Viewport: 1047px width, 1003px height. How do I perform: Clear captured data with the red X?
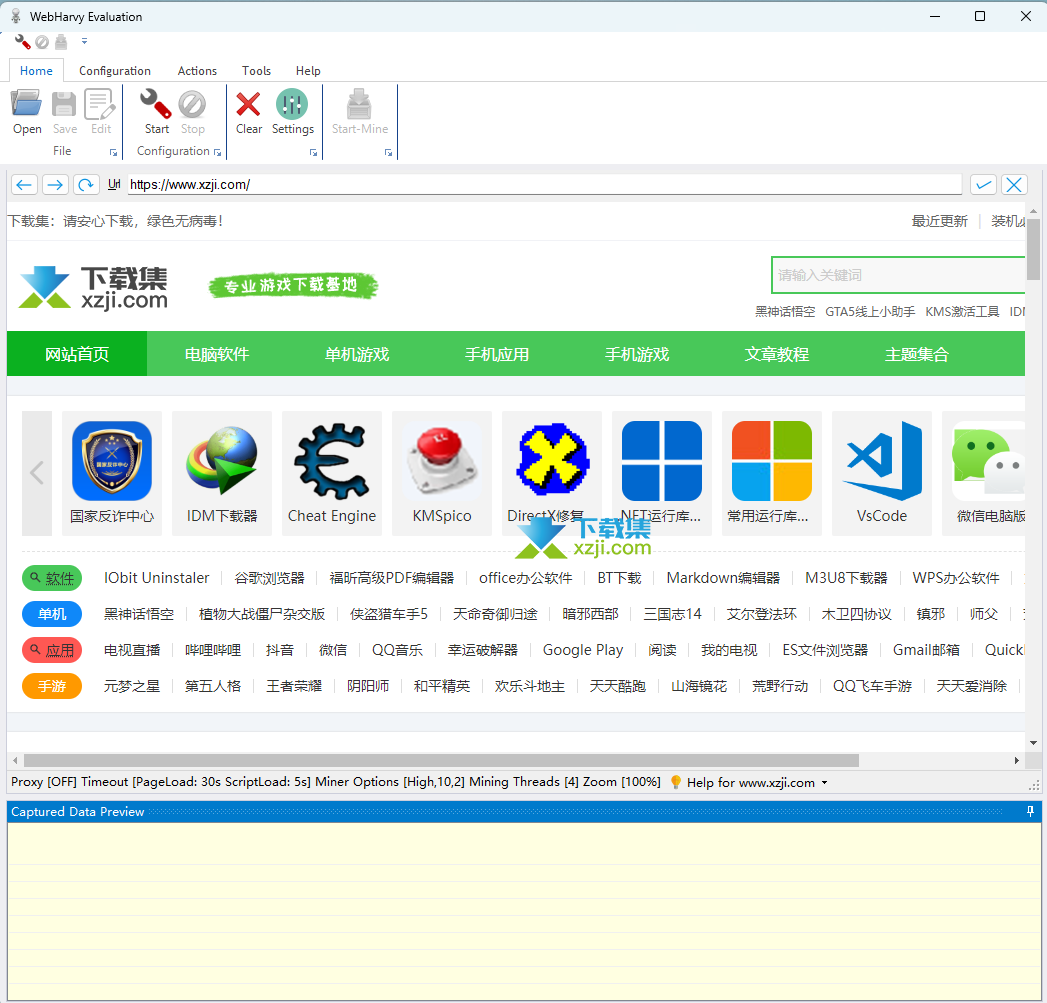[x=248, y=112]
